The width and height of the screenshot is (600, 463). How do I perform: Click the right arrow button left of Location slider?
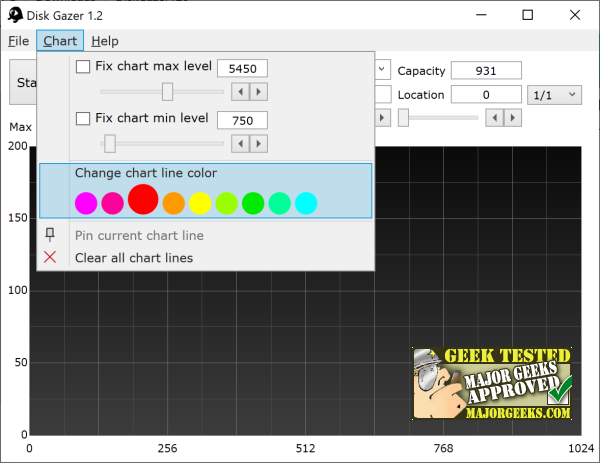click(382, 117)
